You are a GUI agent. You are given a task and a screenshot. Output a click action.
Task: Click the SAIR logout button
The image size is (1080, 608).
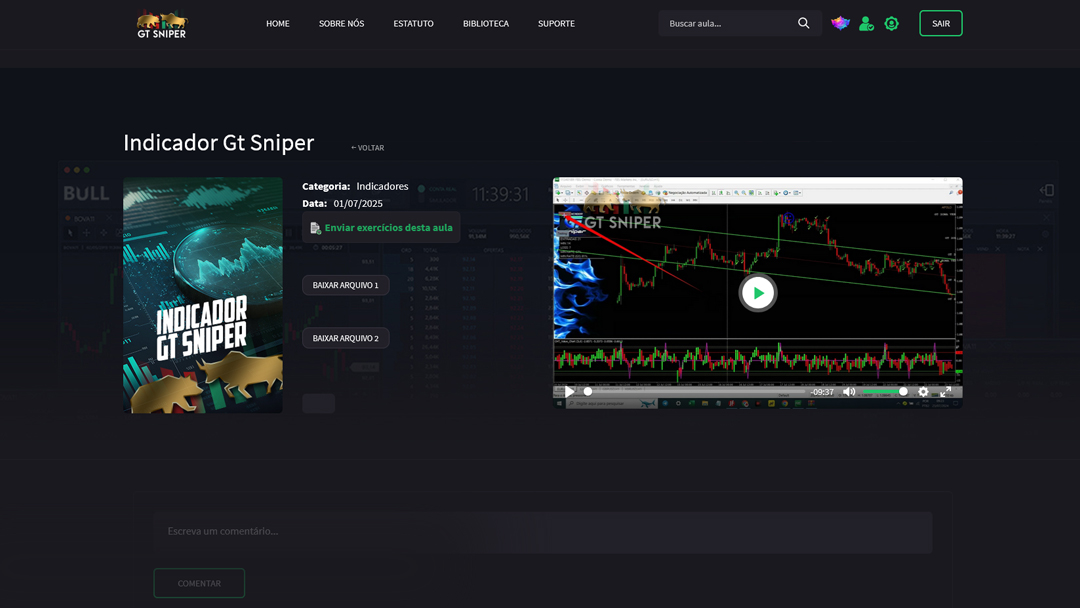click(x=940, y=24)
